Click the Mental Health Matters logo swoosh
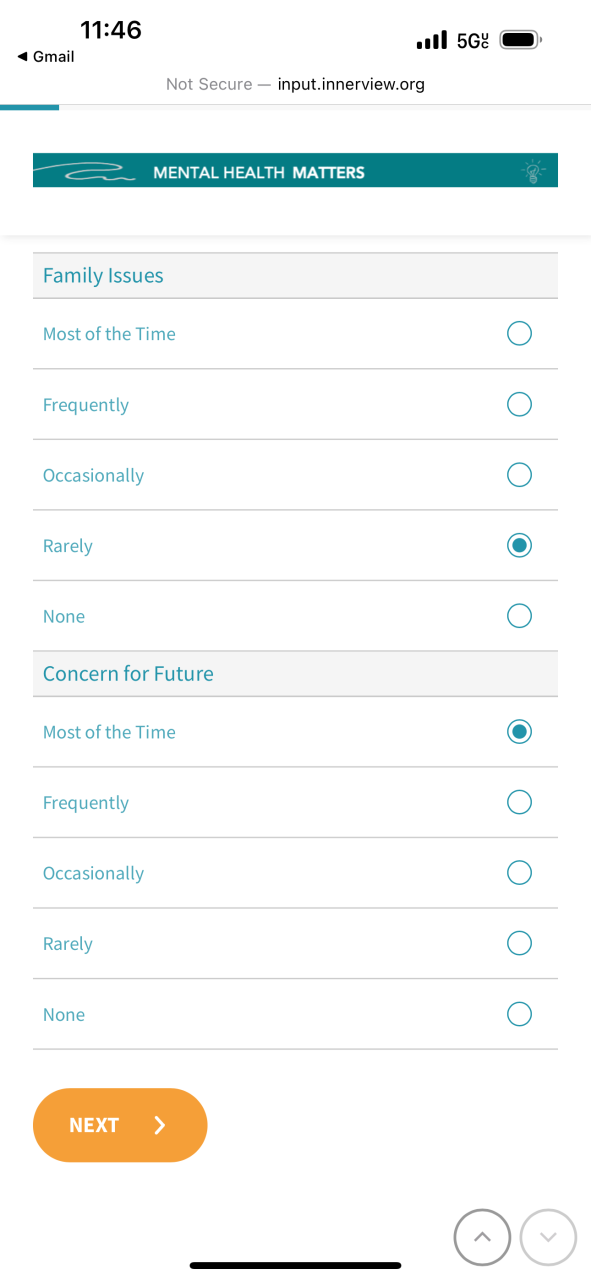Viewport: 591px width, 1280px height. pyautogui.click(x=88, y=172)
